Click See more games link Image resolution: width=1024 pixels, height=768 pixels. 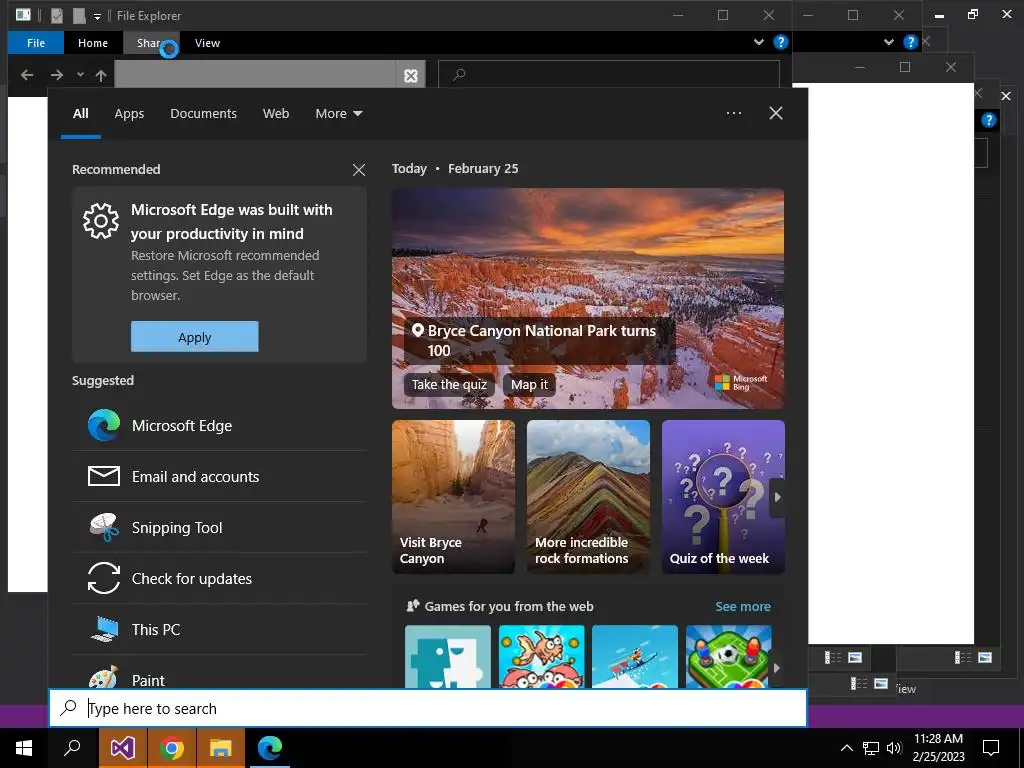click(743, 607)
